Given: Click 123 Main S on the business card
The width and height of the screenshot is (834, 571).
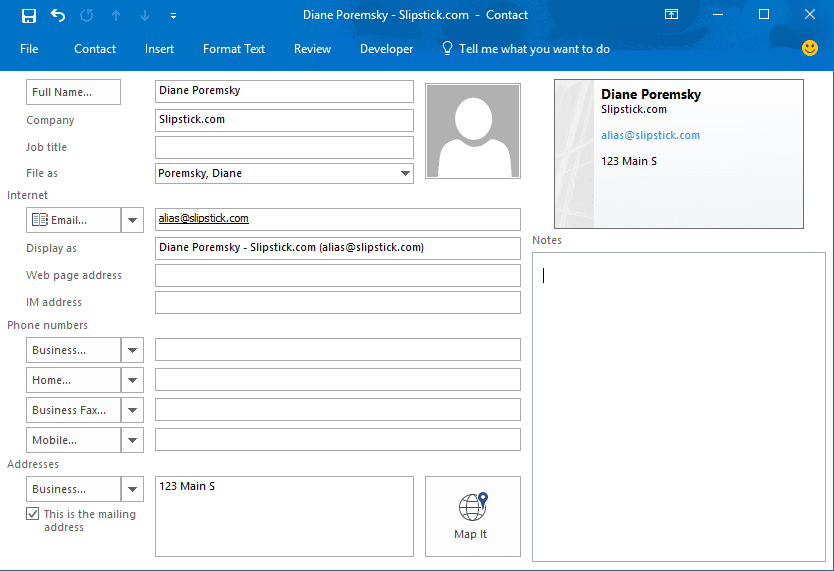Looking at the screenshot, I should [x=629, y=161].
